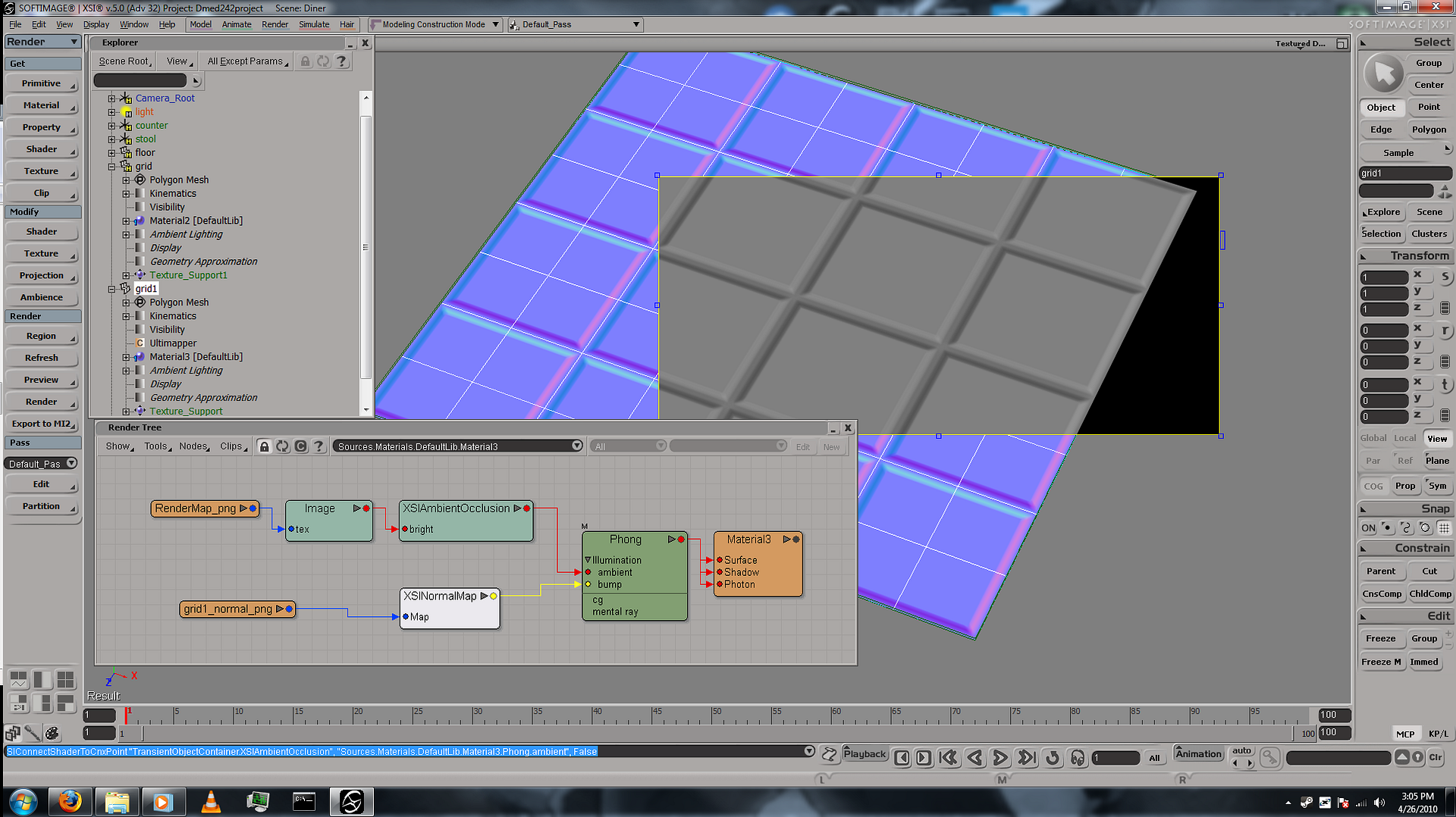Toggle Snap ON button
This screenshot has width=1456, height=817.
1368,528
